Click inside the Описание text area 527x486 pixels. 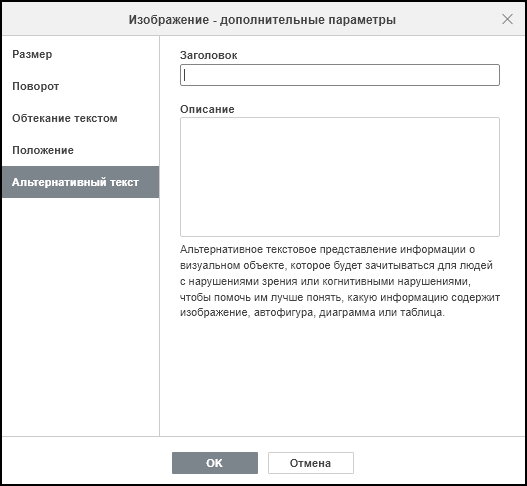[x=340, y=177]
